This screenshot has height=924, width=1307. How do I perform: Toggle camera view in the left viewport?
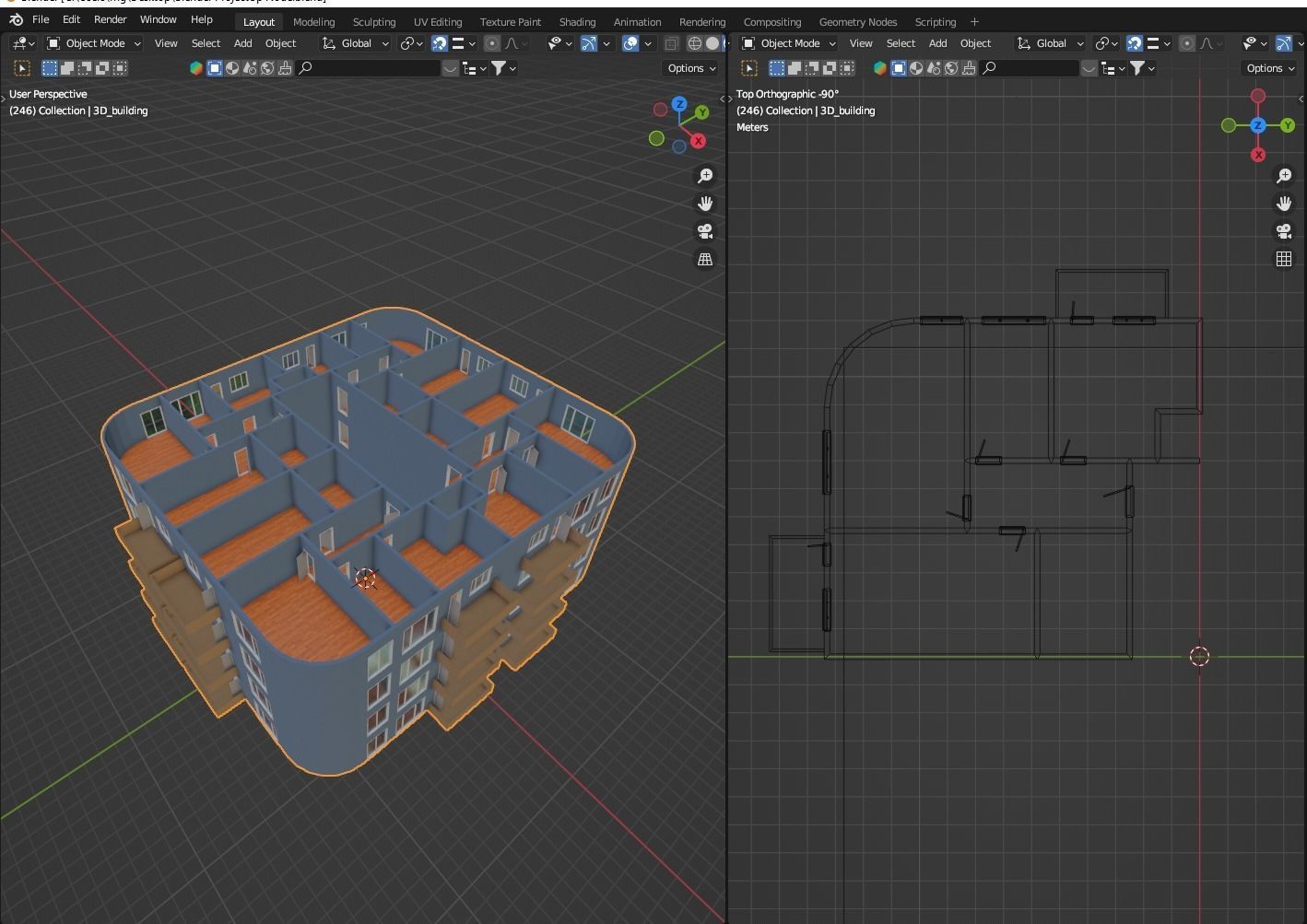tap(705, 231)
